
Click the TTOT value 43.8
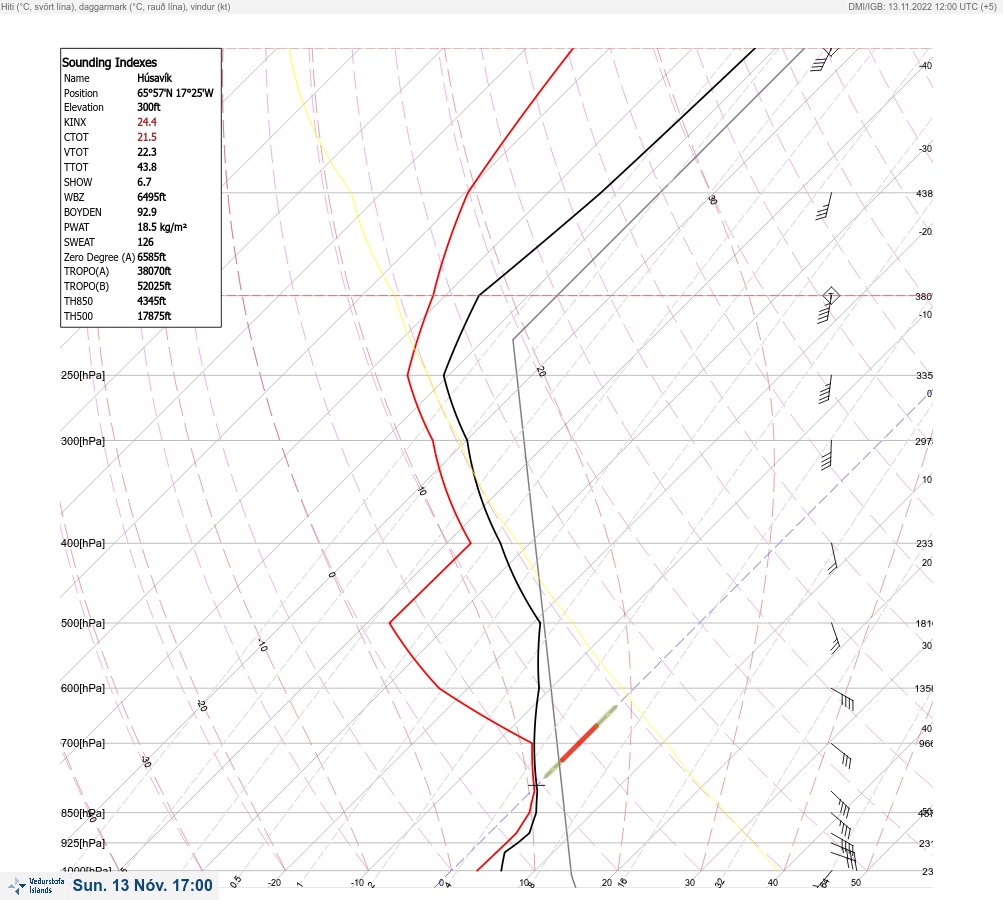pos(146,167)
